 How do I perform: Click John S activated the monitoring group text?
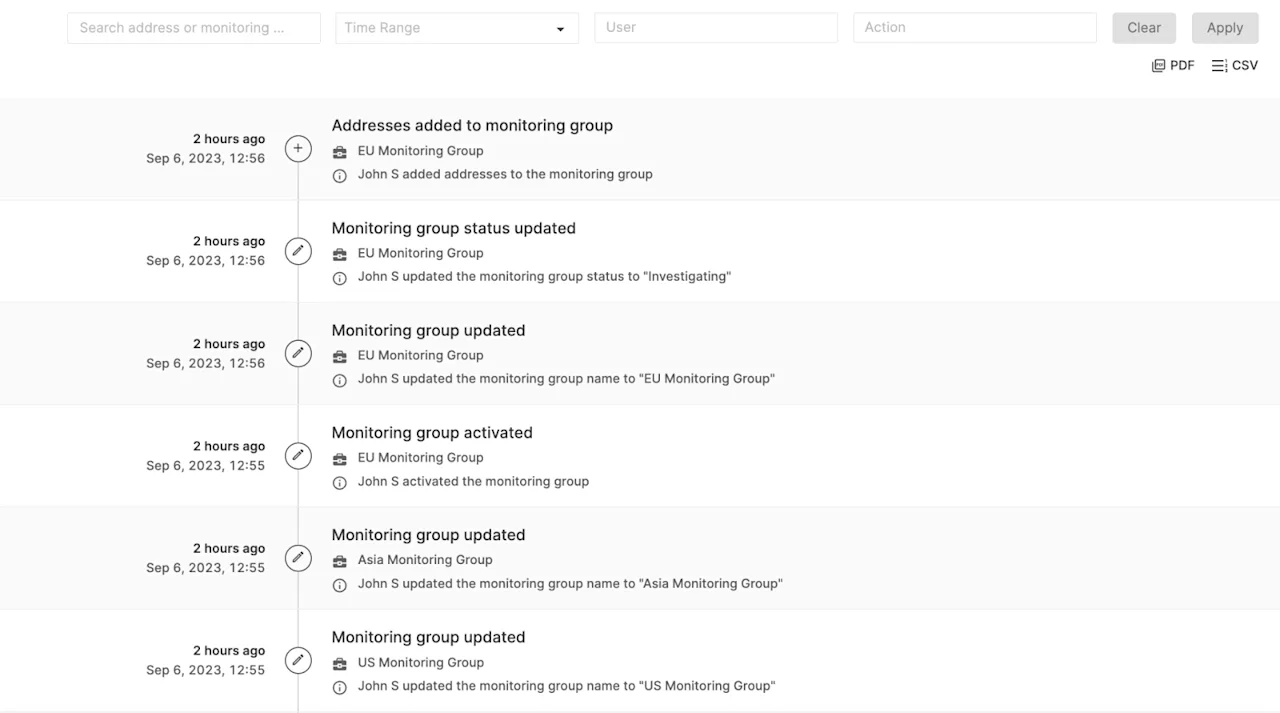click(x=473, y=481)
